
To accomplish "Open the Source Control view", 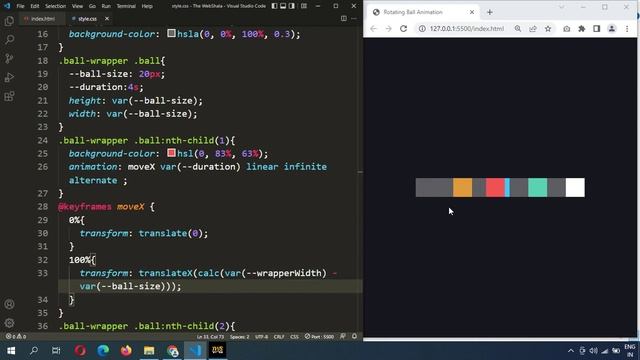I will click(x=9, y=58).
